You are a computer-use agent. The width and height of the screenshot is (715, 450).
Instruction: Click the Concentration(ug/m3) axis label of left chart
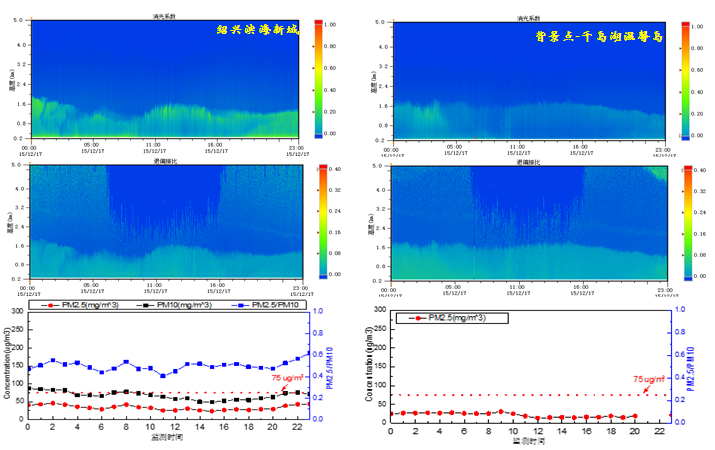(7, 364)
